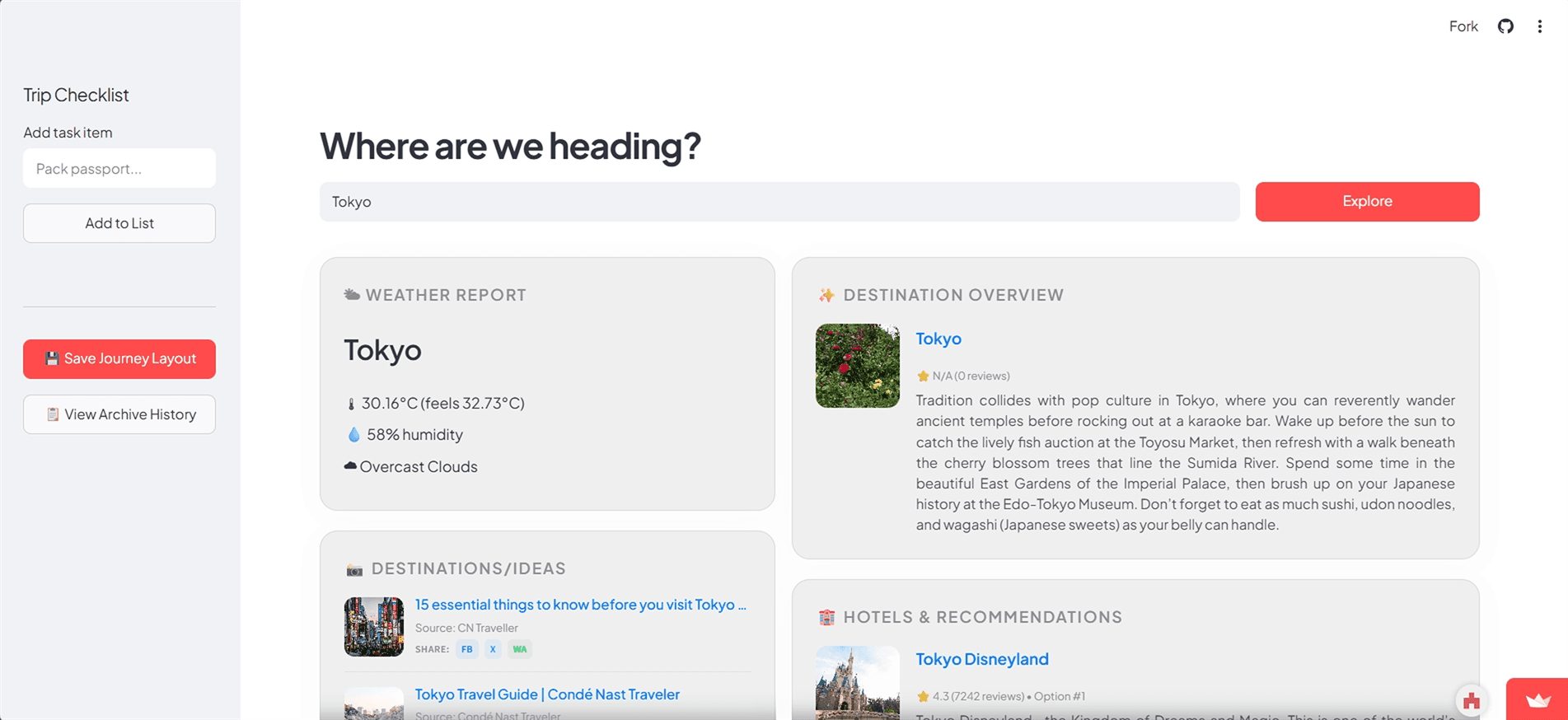Click the star icon beside 4.3 rating
Viewport: 1568px width, 720px height.
pos(923,696)
